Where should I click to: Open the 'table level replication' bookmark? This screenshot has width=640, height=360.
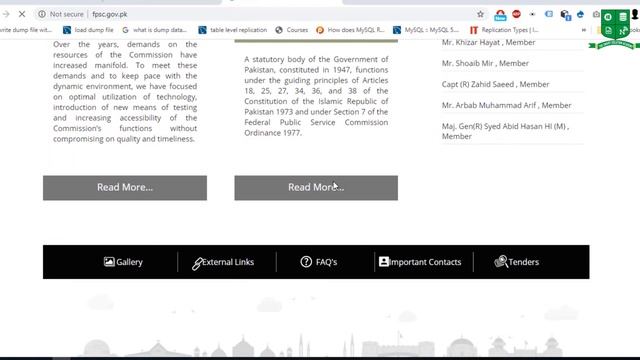(x=233, y=30)
